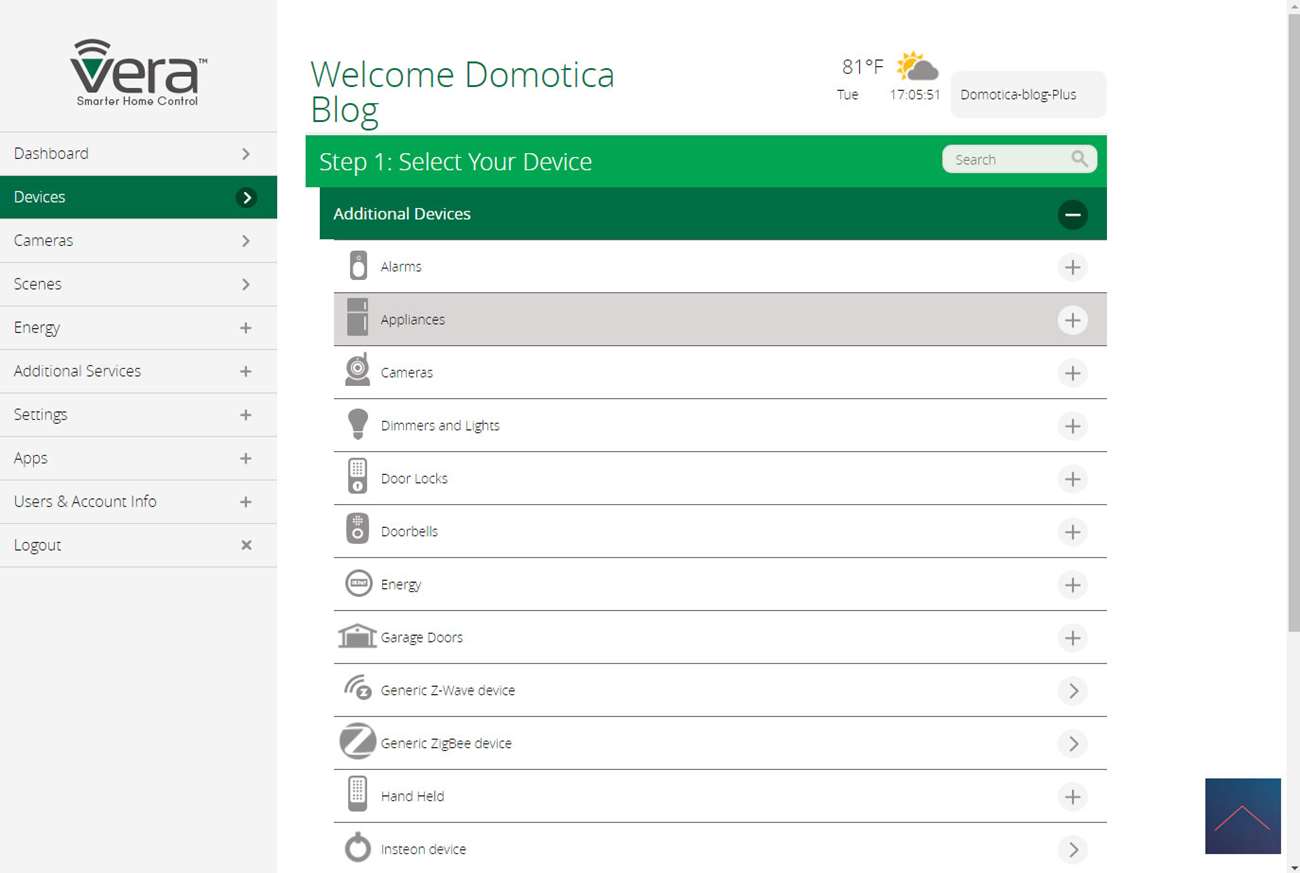Screen dimensions: 1300x873
Task: Click the Insteon device icon
Action: tap(357, 848)
